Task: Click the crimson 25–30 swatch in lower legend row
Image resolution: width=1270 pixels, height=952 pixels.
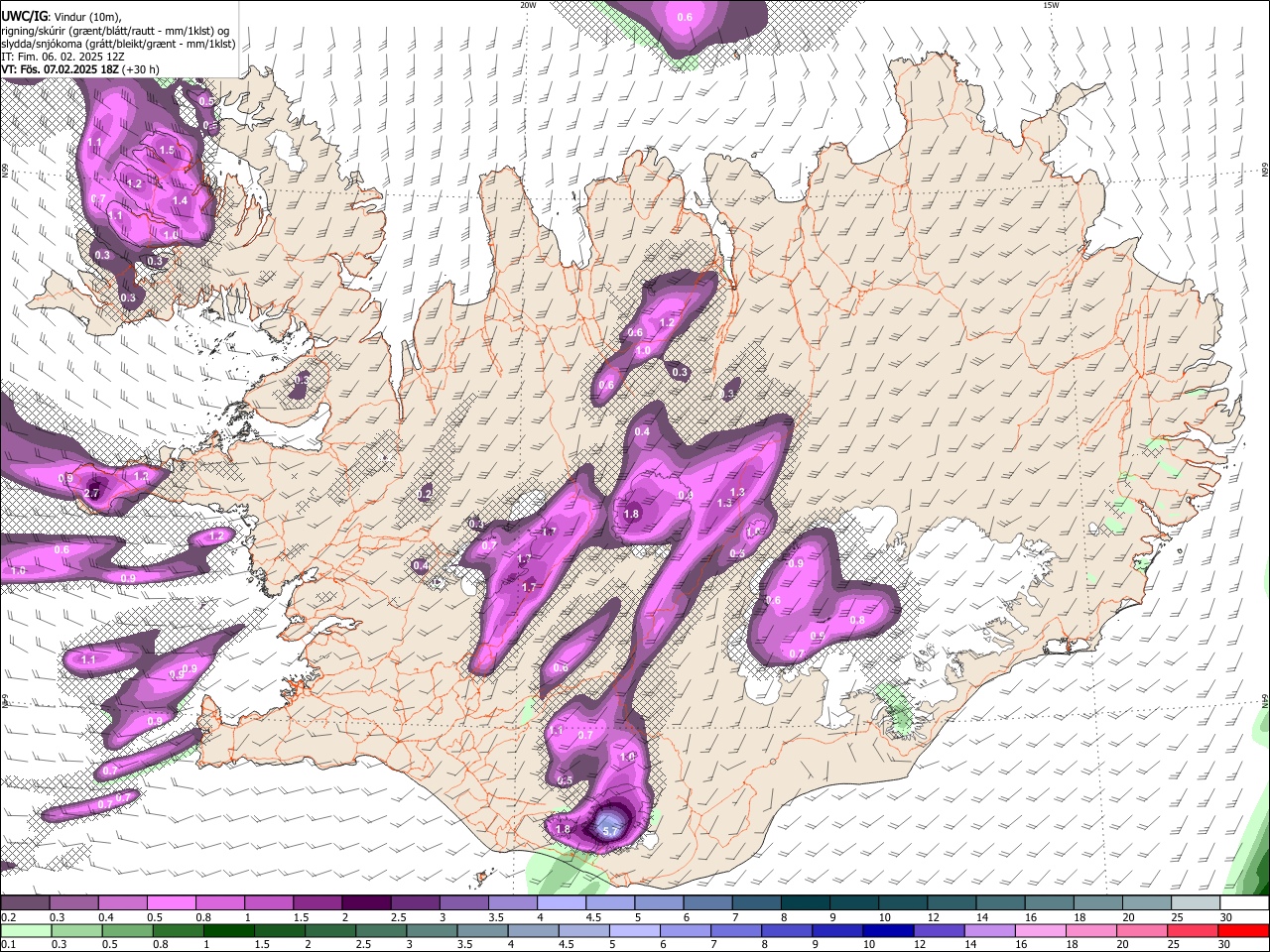Action: pos(1191,930)
